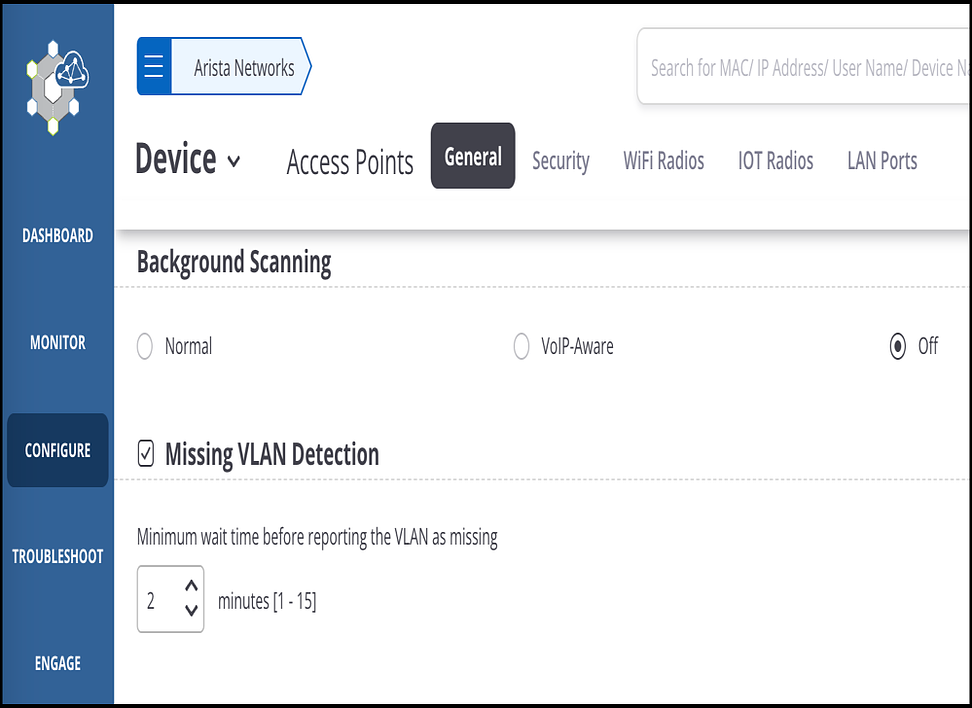The height and width of the screenshot is (708, 972).
Task: Select Configure in the left navigation
Action: click(x=57, y=450)
